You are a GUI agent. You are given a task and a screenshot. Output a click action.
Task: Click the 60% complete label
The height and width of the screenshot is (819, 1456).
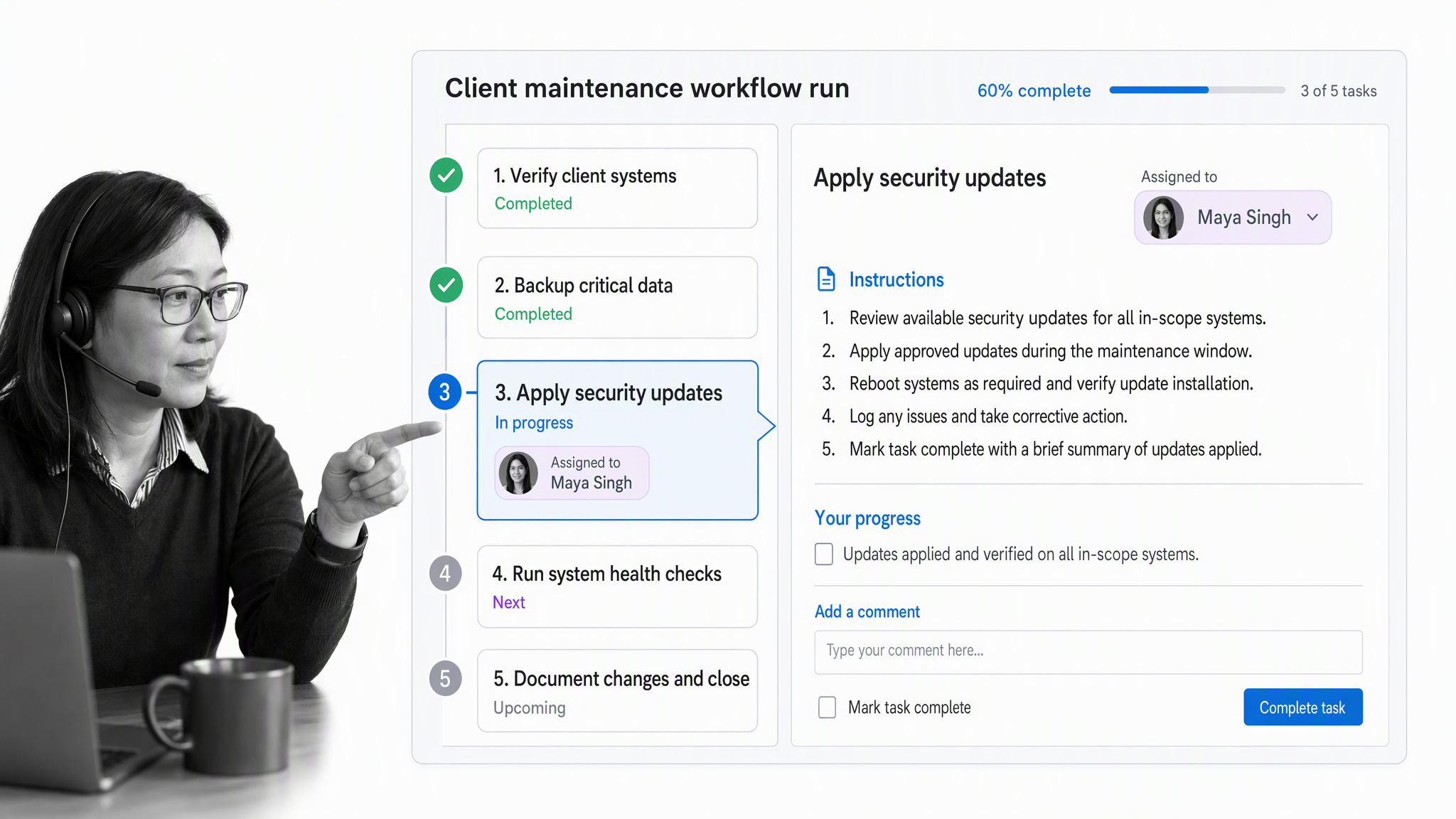(1034, 91)
